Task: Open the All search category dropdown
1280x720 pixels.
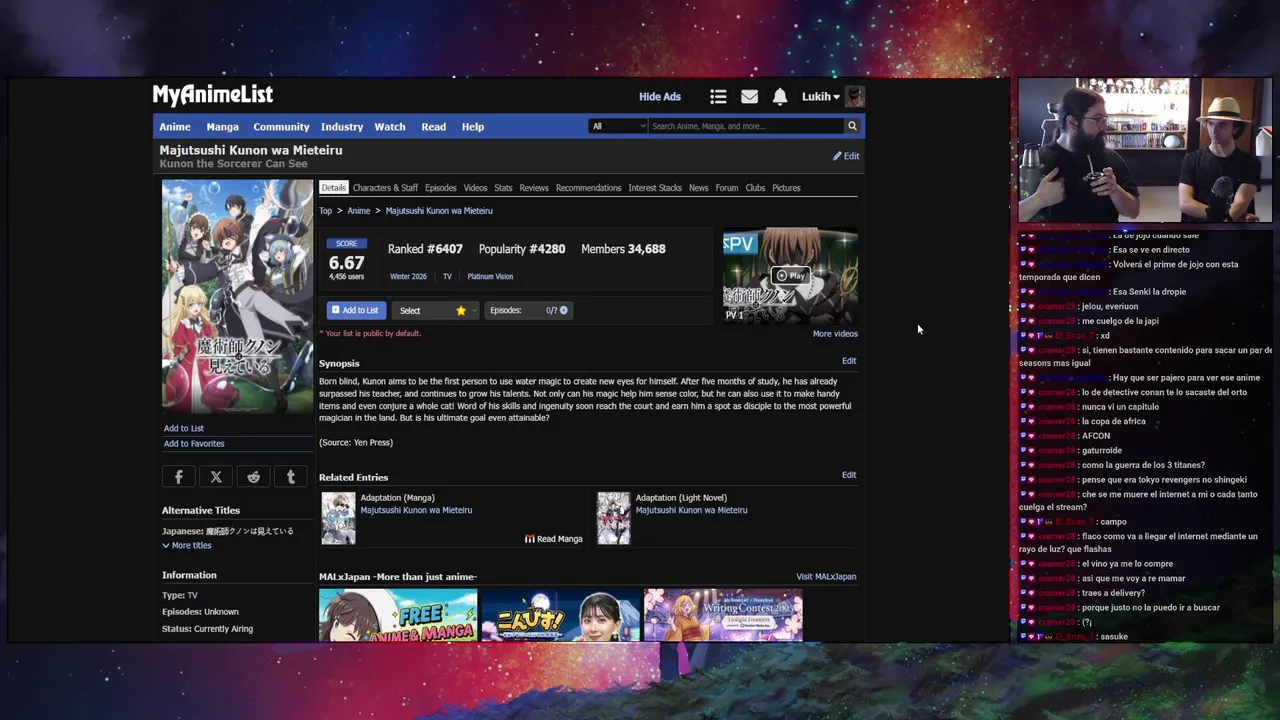Action: [x=618, y=126]
